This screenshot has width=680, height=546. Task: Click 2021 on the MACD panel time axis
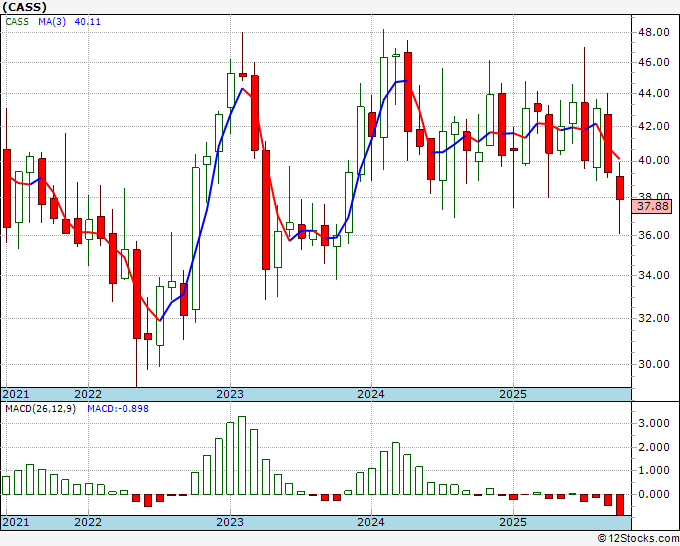point(16,522)
